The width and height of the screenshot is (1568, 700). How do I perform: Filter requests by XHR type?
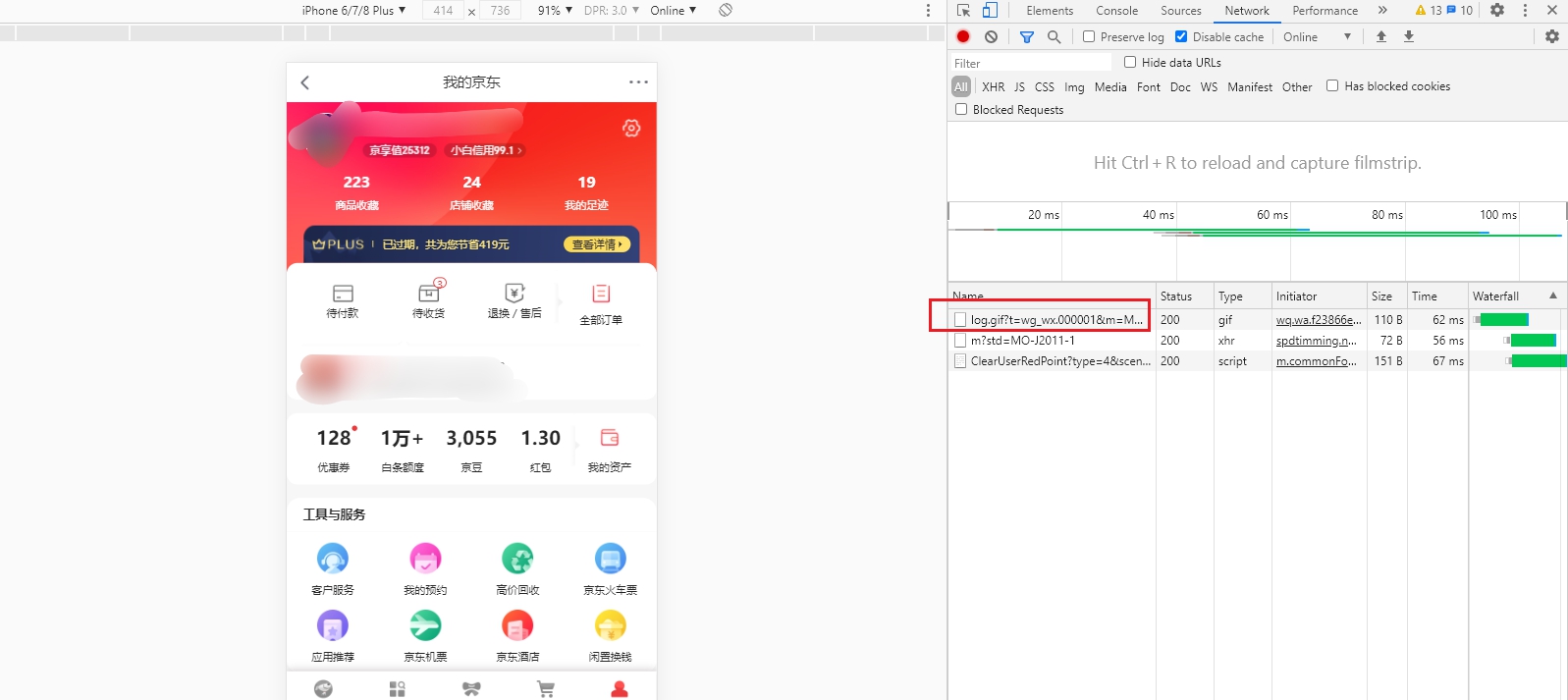(x=994, y=86)
